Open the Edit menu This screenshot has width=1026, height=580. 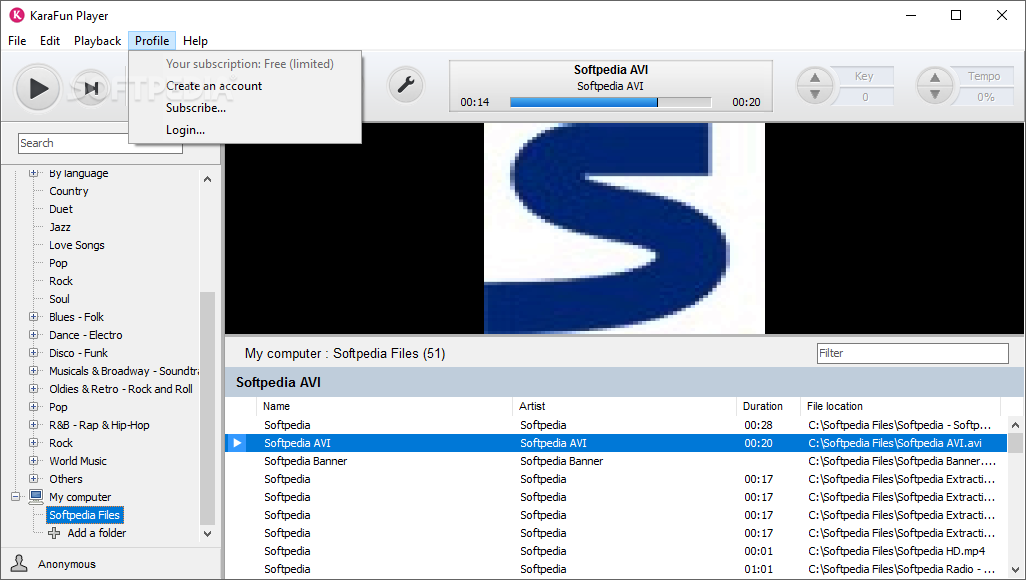pos(50,41)
